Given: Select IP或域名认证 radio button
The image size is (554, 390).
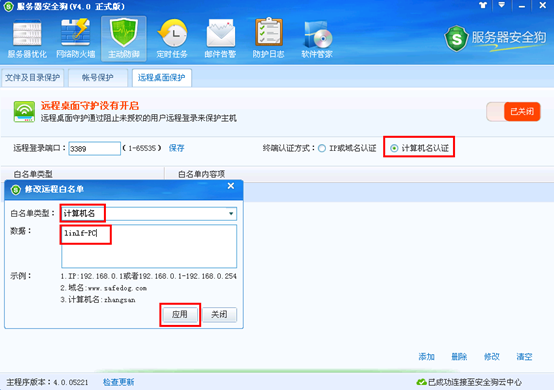Looking at the screenshot, I should coord(322,148).
